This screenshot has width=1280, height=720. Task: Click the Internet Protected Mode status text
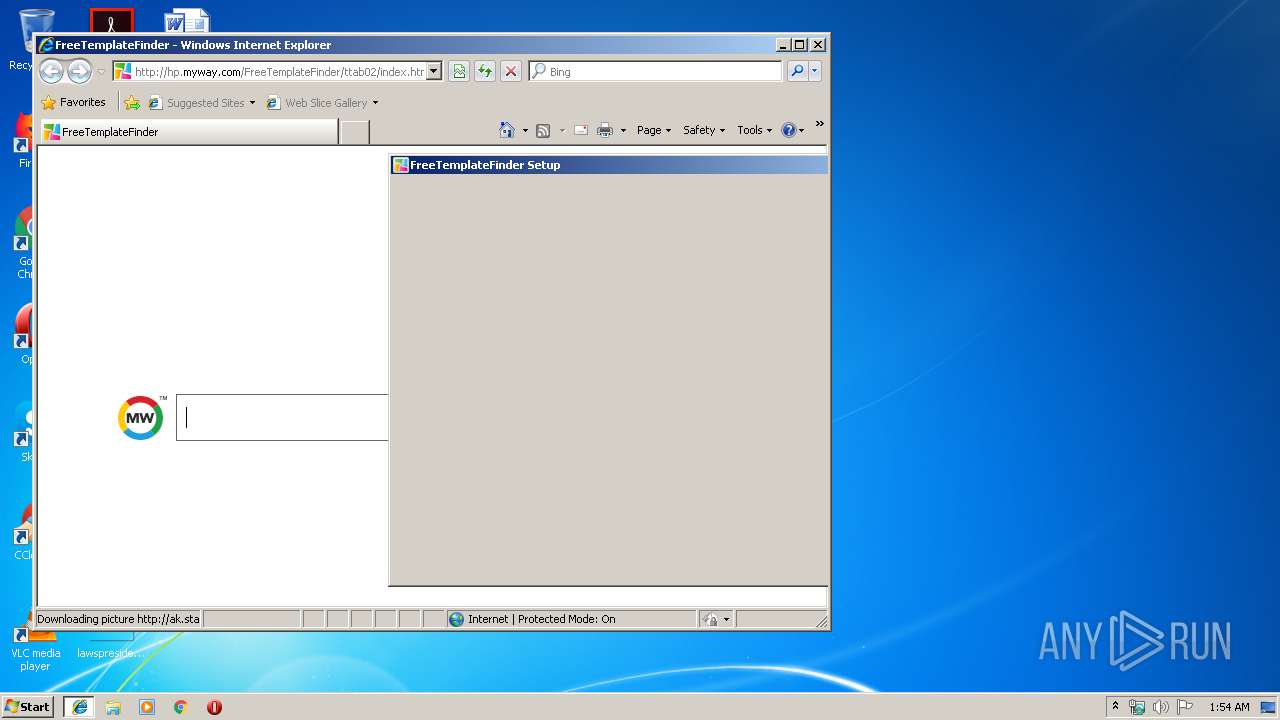coord(541,619)
